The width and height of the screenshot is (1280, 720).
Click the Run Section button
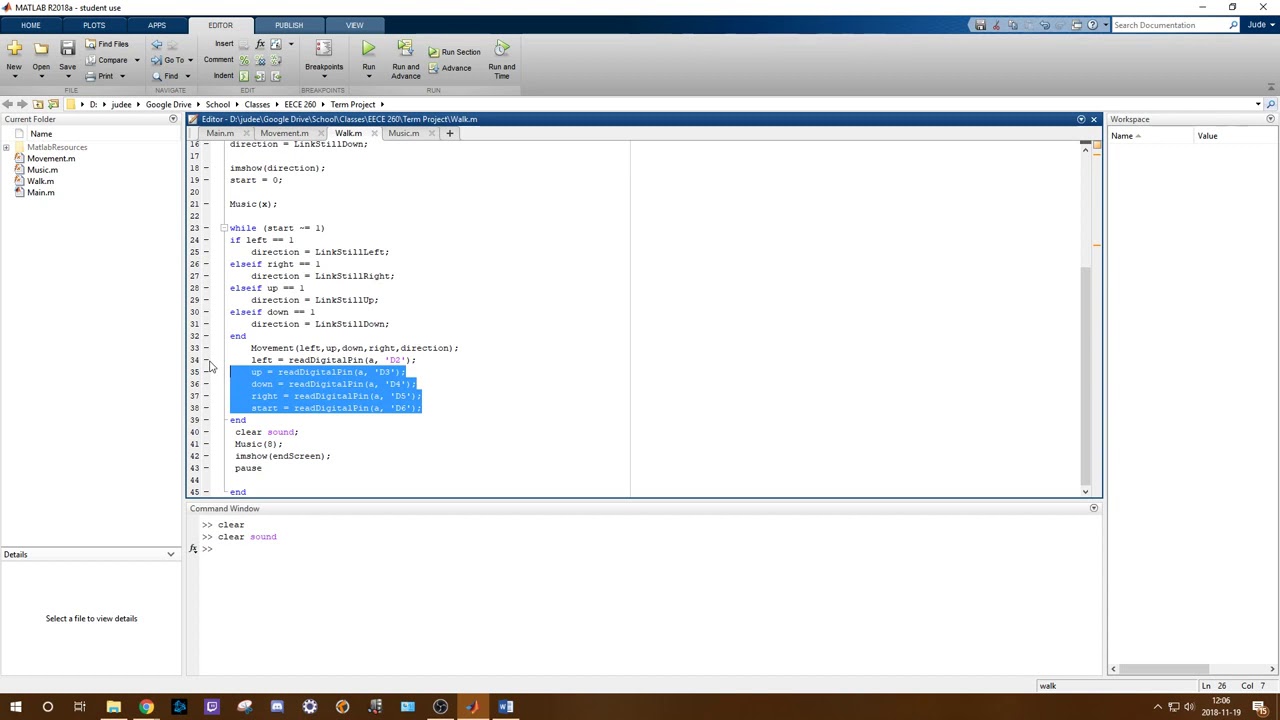pyautogui.click(x=454, y=52)
